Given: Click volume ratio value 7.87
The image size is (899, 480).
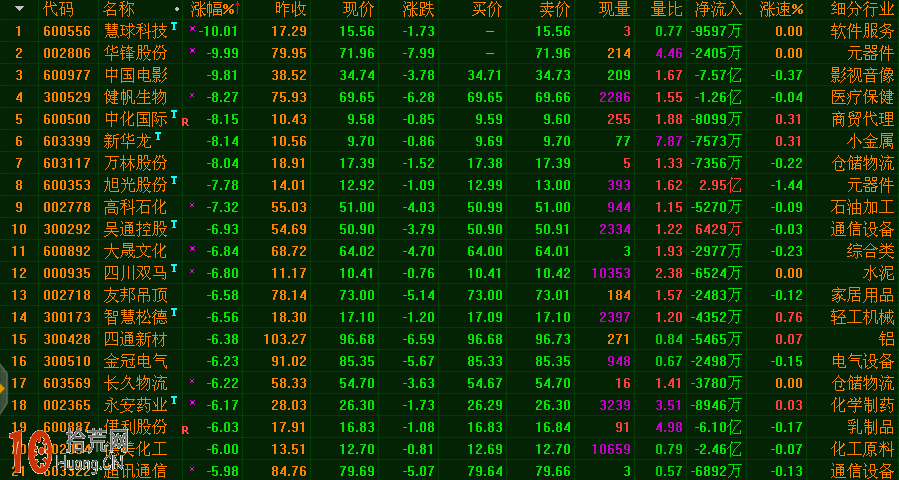Looking at the screenshot, I should click(669, 141).
